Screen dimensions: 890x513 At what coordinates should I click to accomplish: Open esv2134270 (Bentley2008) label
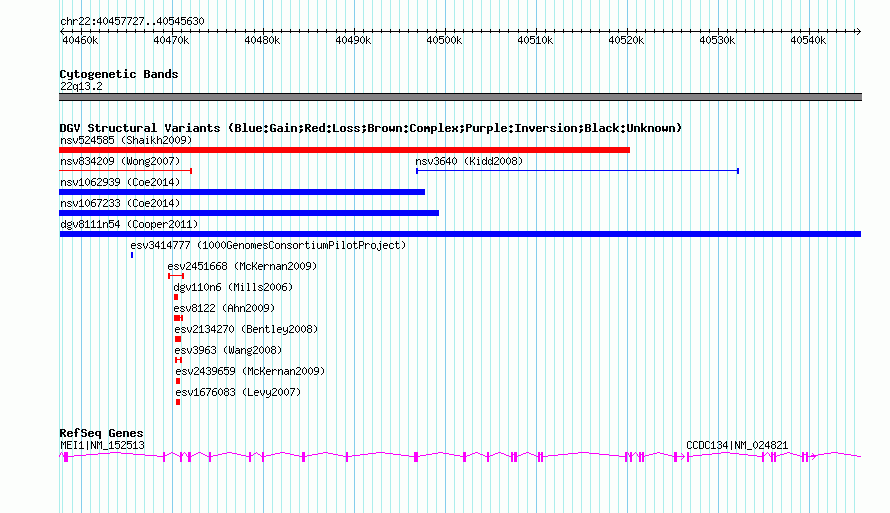(x=246, y=329)
